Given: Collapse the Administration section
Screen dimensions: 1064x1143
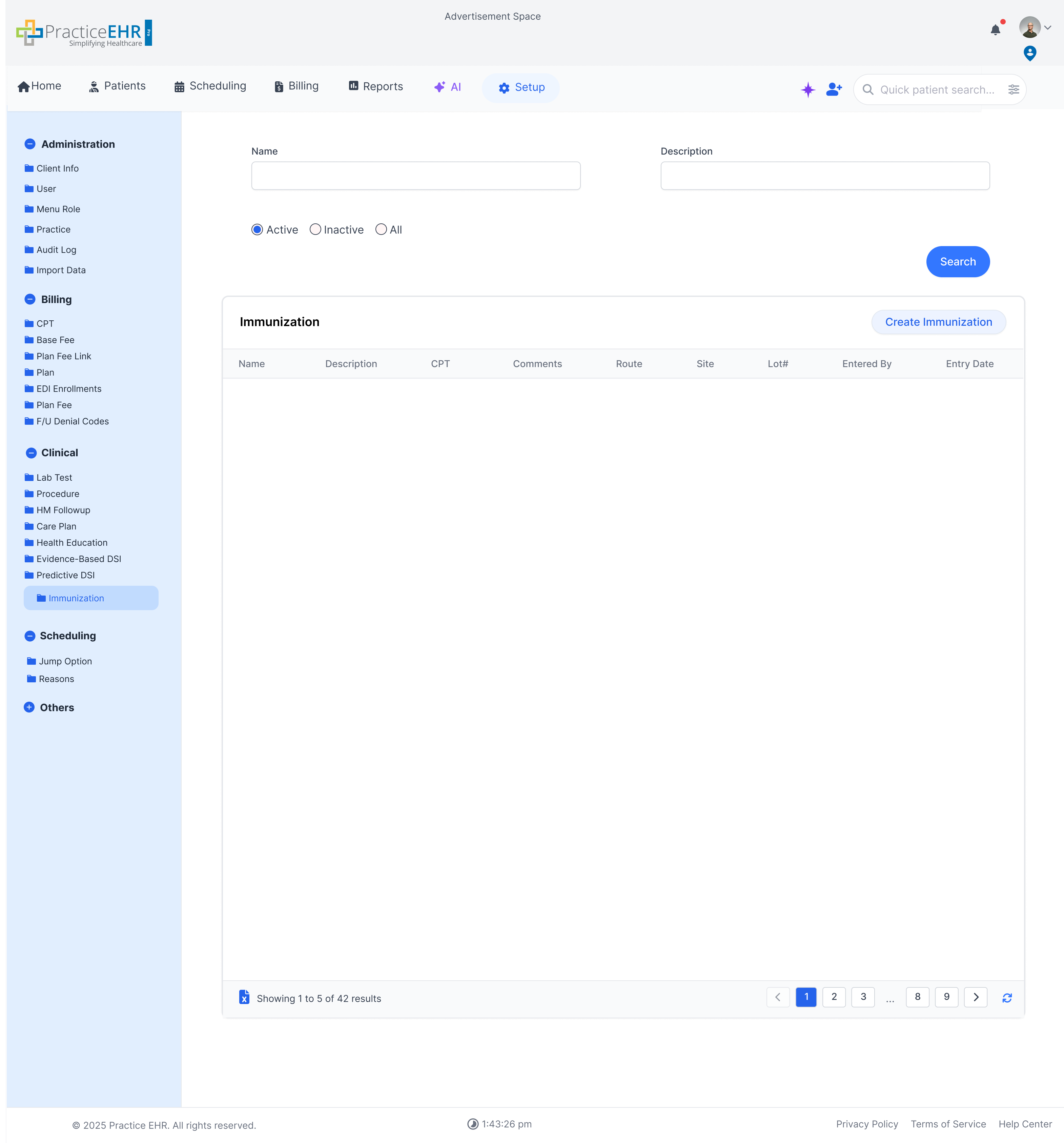Looking at the screenshot, I should click(x=30, y=144).
